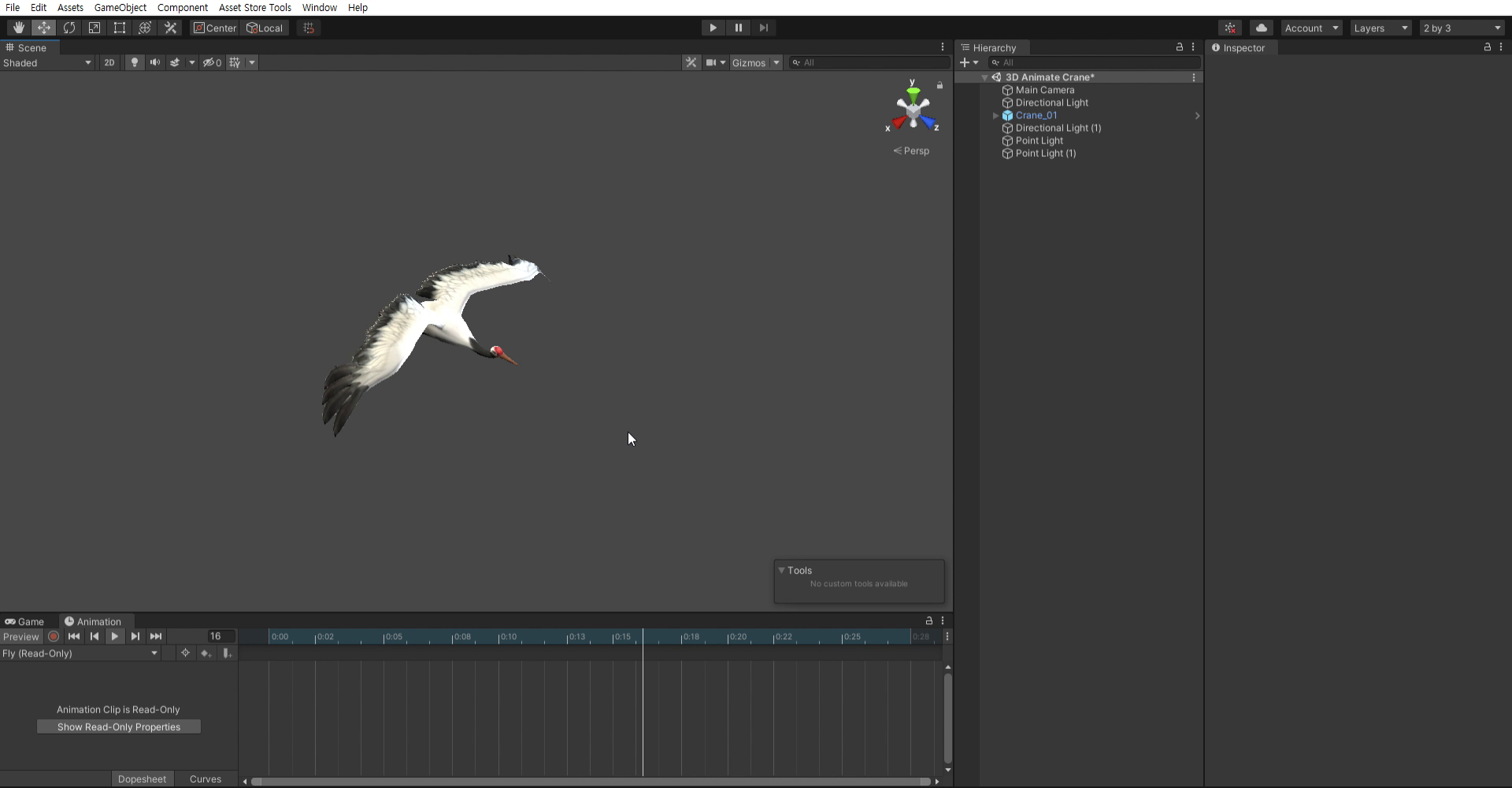Open the File menu
Image resolution: width=1512 pixels, height=788 pixels.
coord(13,7)
